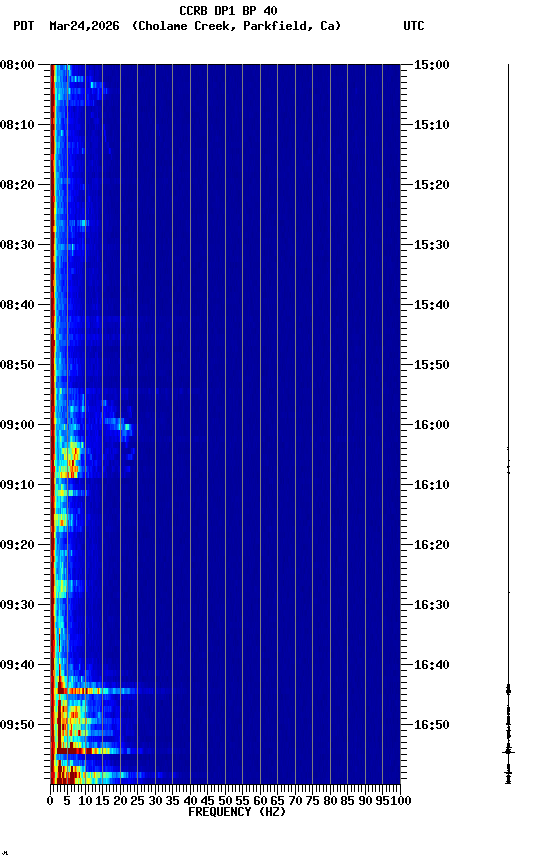
Task: Click the "16:30" UTC time label
Action: (x=432, y=605)
